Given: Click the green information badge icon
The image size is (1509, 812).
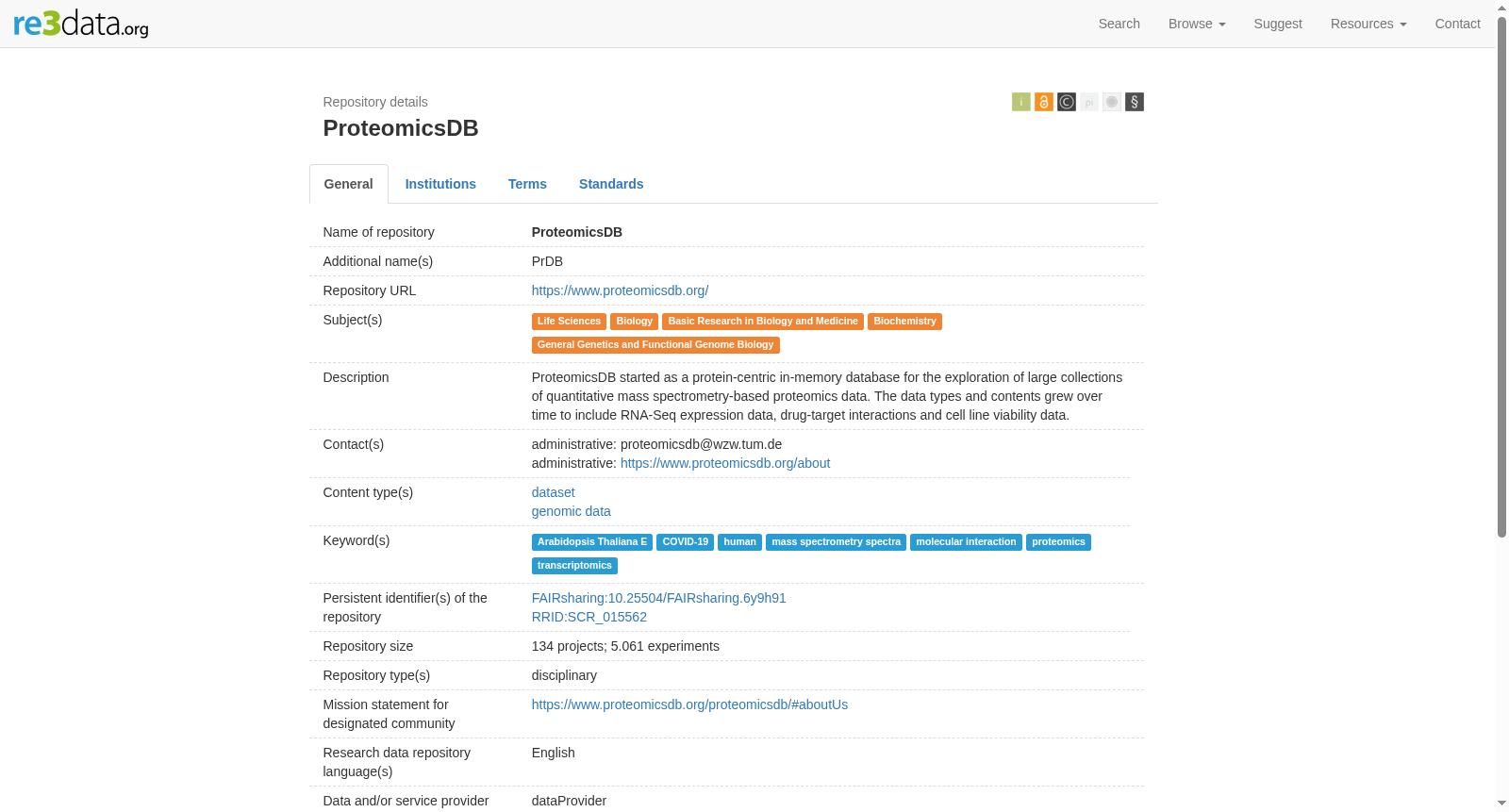Looking at the screenshot, I should tap(1020, 102).
